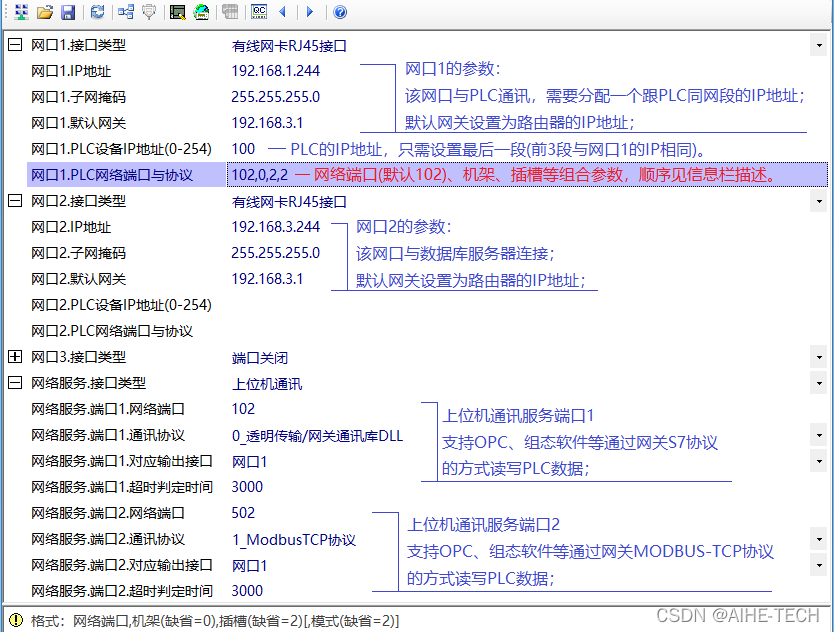Click the QC toolbar icon
Image resolution: width=834 pixels, height=632 pixels.
(x=259, y=12)
